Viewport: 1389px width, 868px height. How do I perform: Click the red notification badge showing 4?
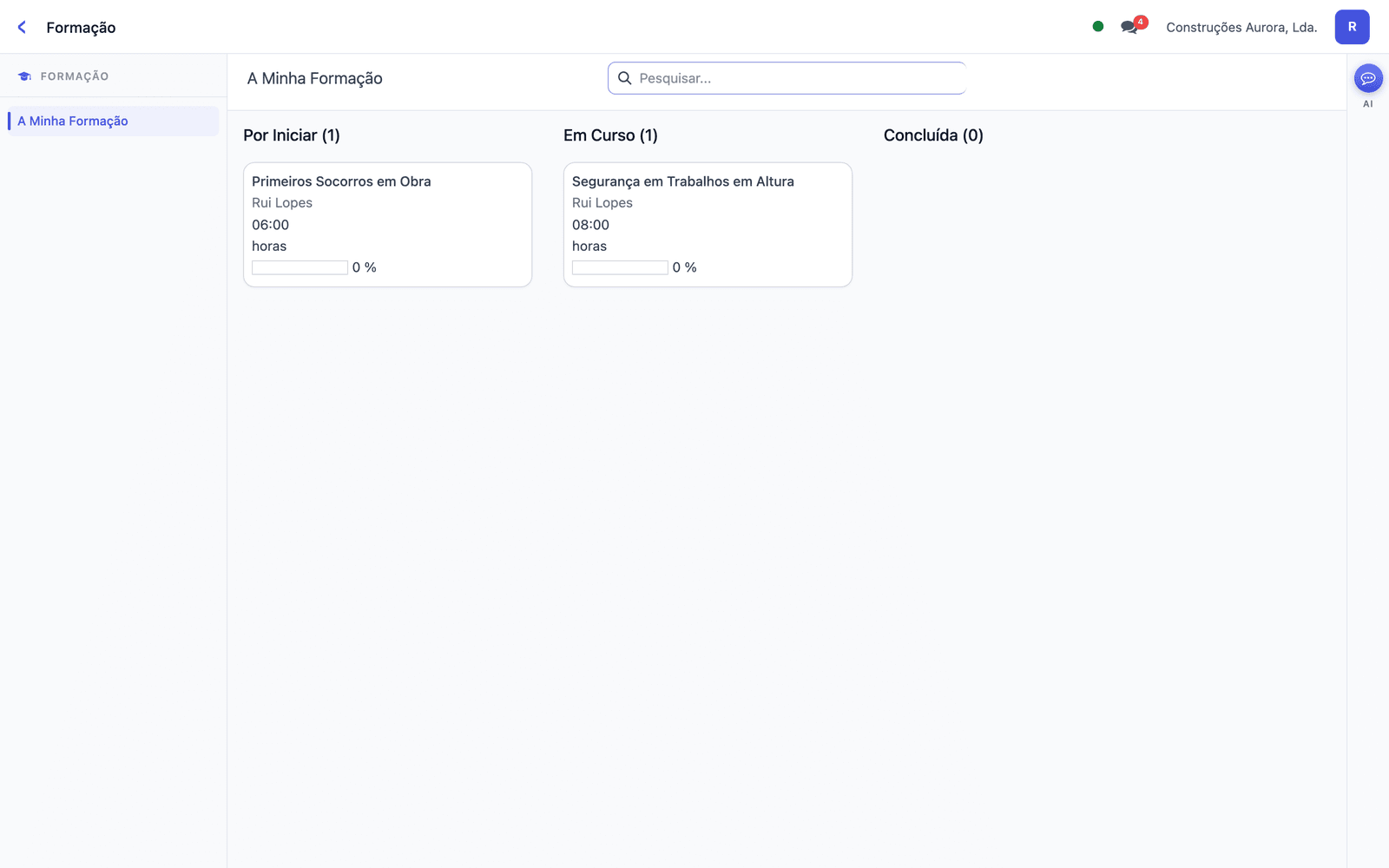(x=1141, y=22)
